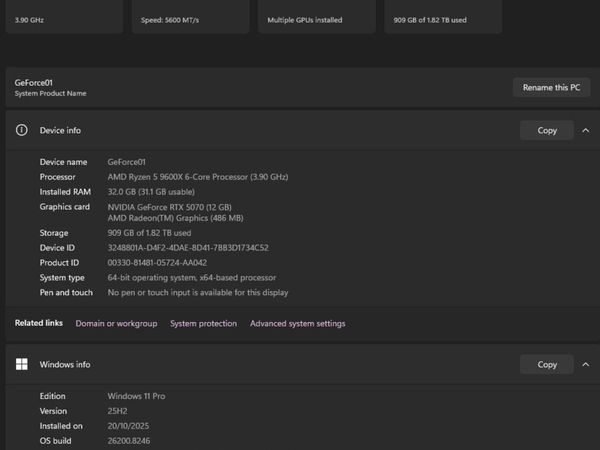Click the Pen and touch label
This screenshot has height=450, width=600.
tap(66, 292)
